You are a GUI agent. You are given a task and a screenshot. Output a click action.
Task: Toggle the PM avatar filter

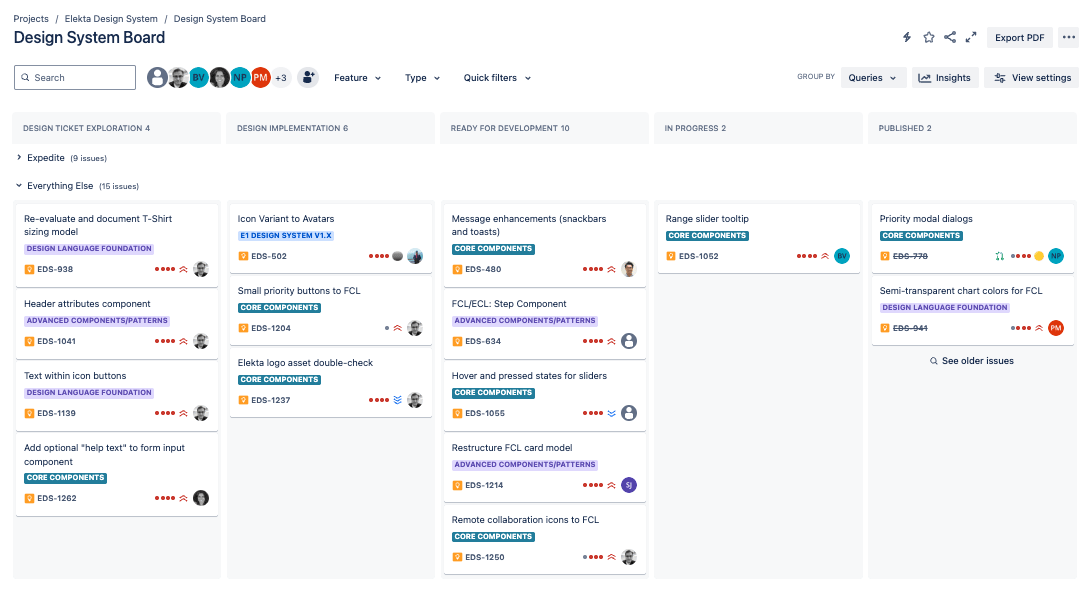261,77
